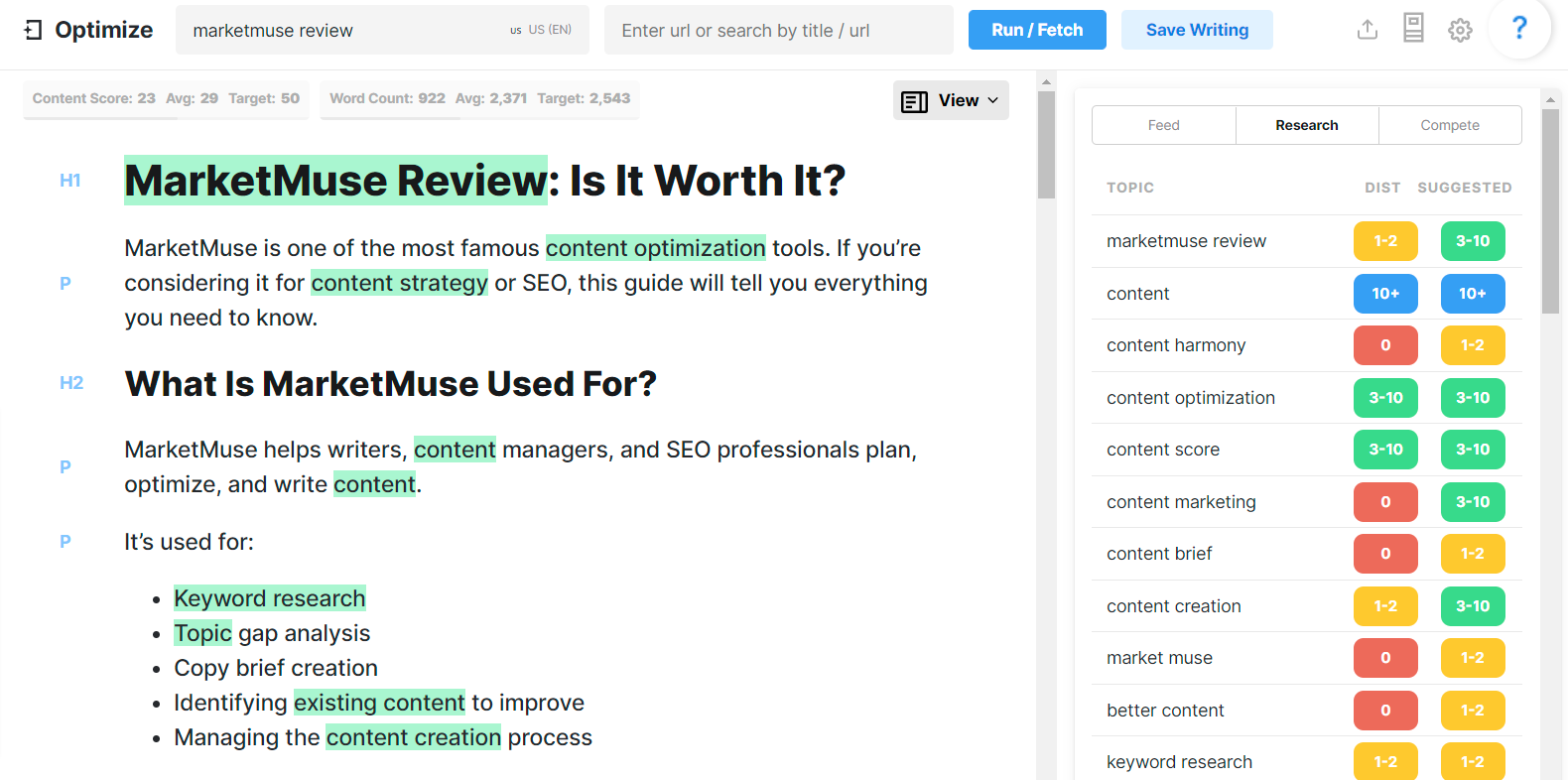Viewport: 1568px width, 780px height.
Task: Select the 'content' topic in the research list
Action: [1307, 294]
